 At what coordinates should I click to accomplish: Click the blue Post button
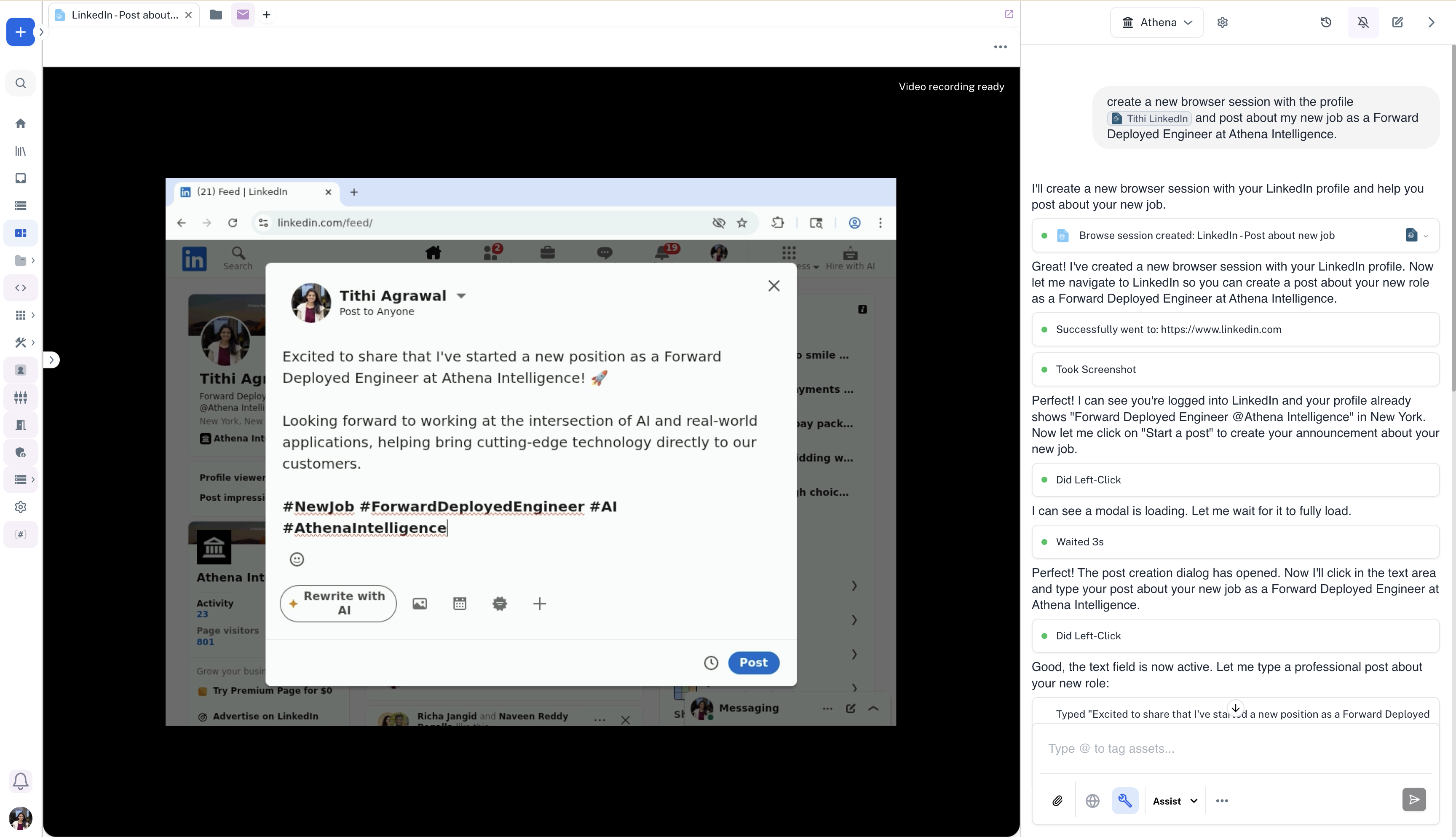pyautogui.click(x=753, y=663)
